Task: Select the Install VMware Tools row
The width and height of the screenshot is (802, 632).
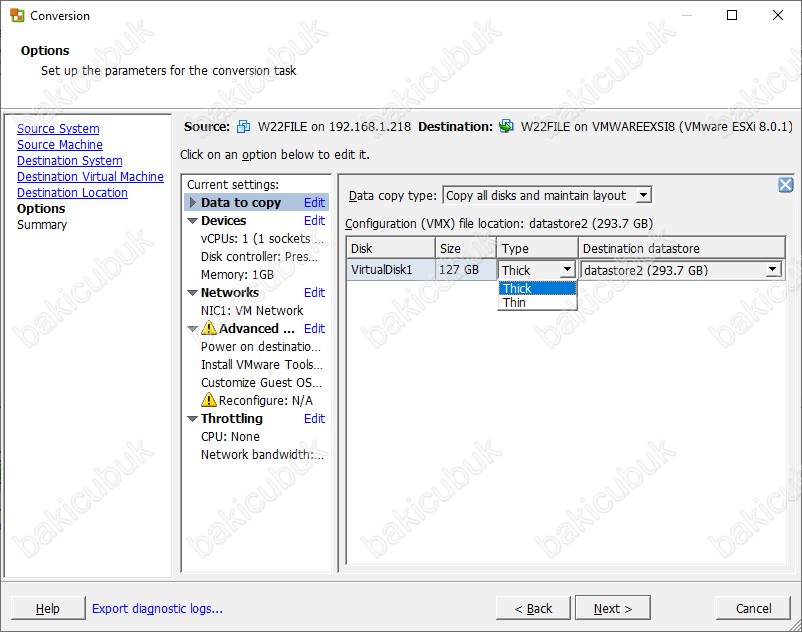Action: pos(261,365)
